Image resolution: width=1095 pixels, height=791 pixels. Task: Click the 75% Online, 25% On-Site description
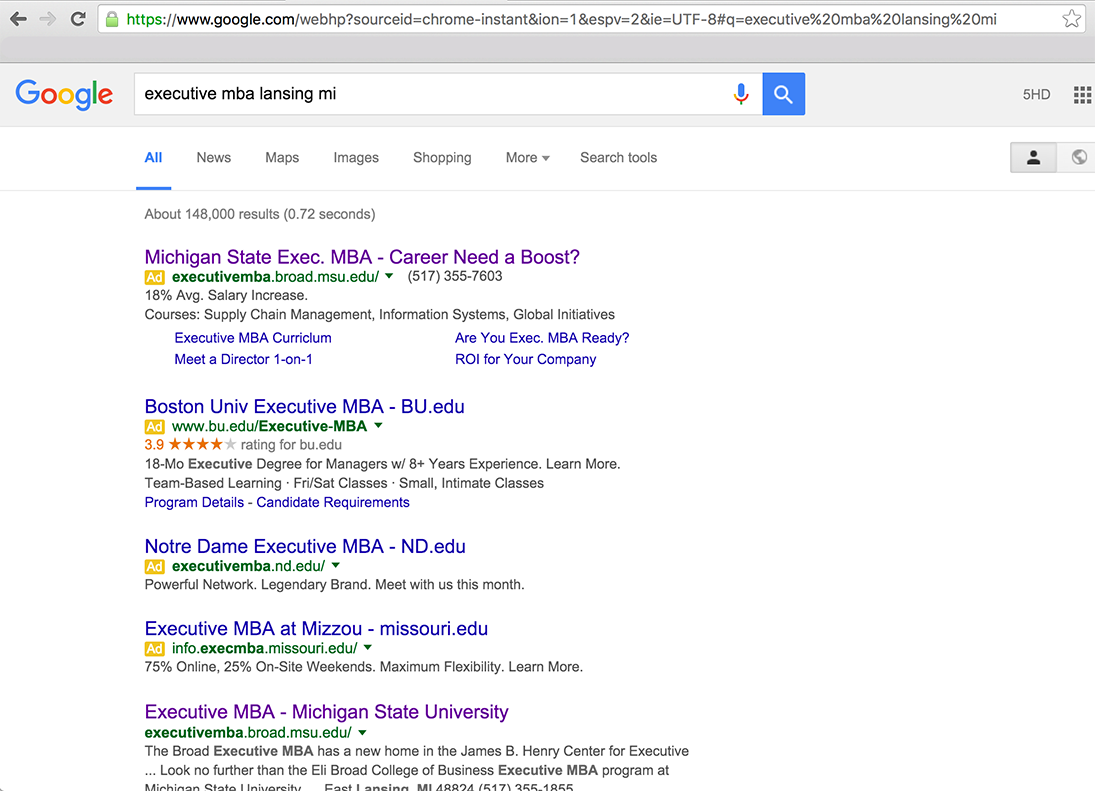click(364, 667)
